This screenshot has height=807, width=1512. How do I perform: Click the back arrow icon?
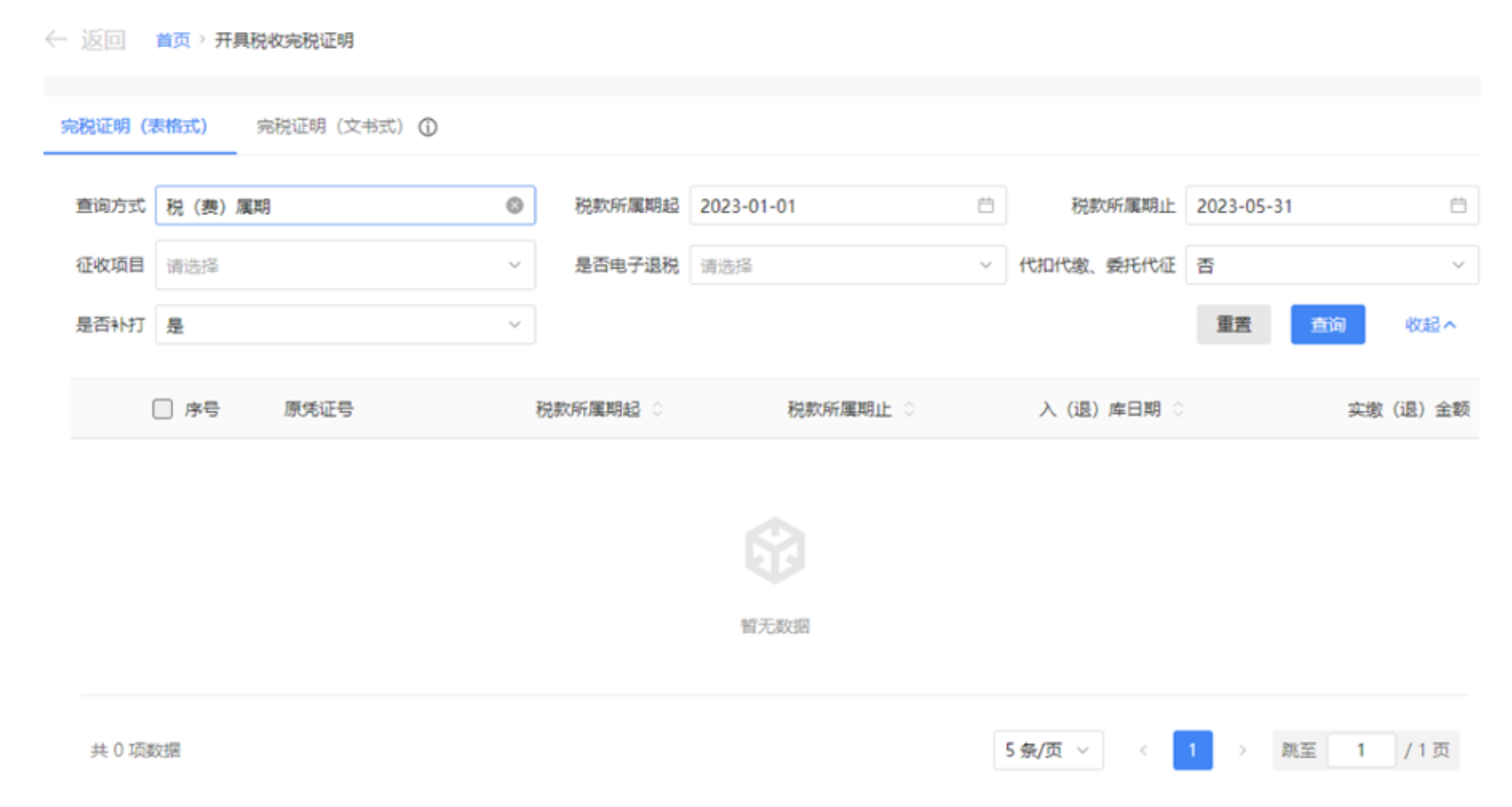[56, 39]
